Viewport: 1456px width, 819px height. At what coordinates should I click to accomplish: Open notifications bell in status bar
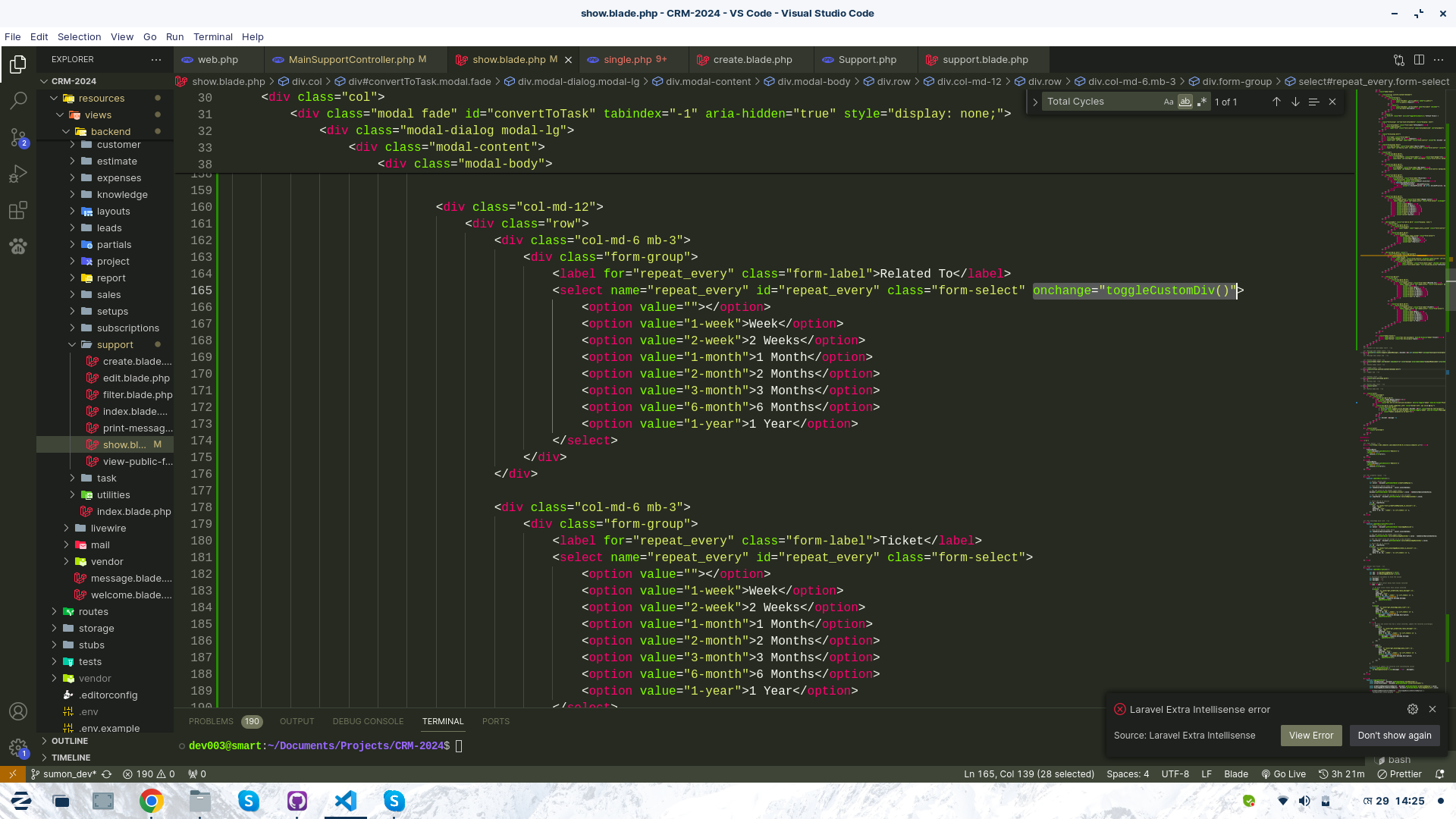pyautogui.click(x=1440, y=774)
